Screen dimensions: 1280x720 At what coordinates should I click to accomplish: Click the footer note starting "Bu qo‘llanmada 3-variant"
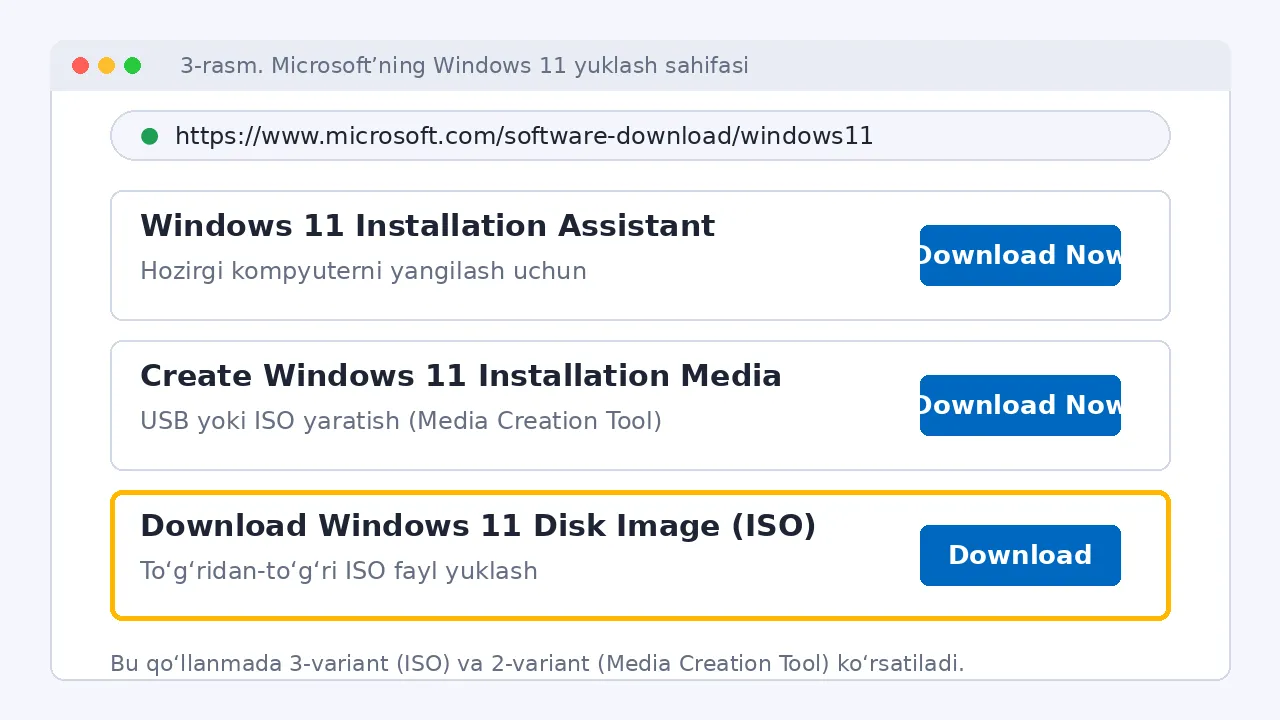click(537, 663)
